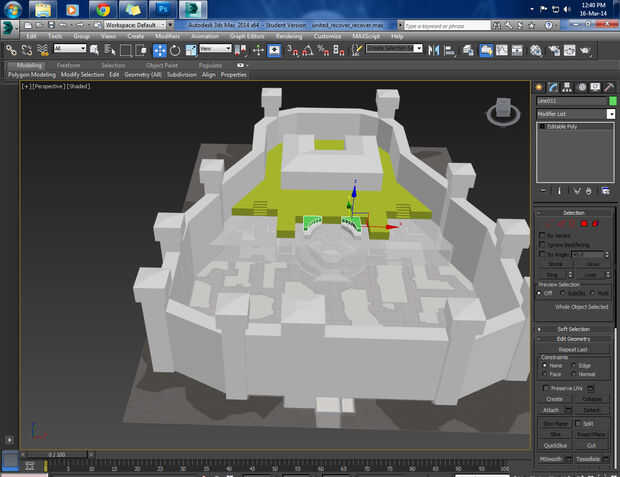Image resolution: width=620 pixels, height=477 pixels.
Task: Open the Hierarchy panel tab icon
Action: [x=567, y=87]
